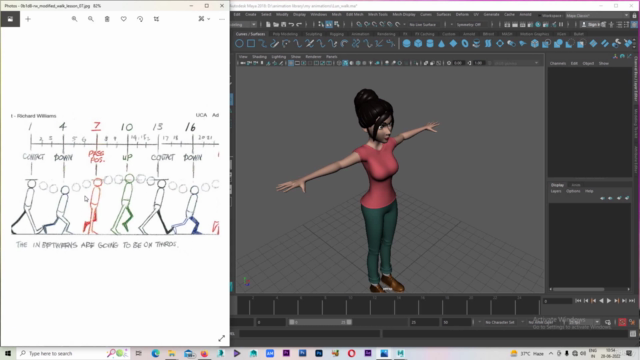Click Windows taskbar search box

pos(73,353)
